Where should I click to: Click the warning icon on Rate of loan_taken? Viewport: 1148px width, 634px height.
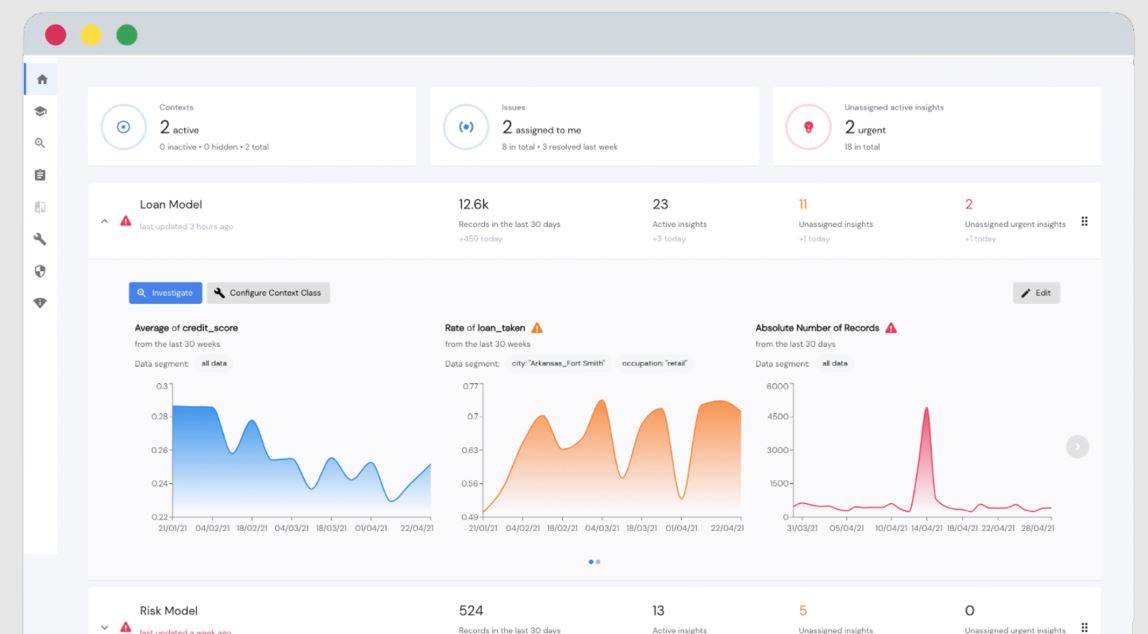coord(538,326)
